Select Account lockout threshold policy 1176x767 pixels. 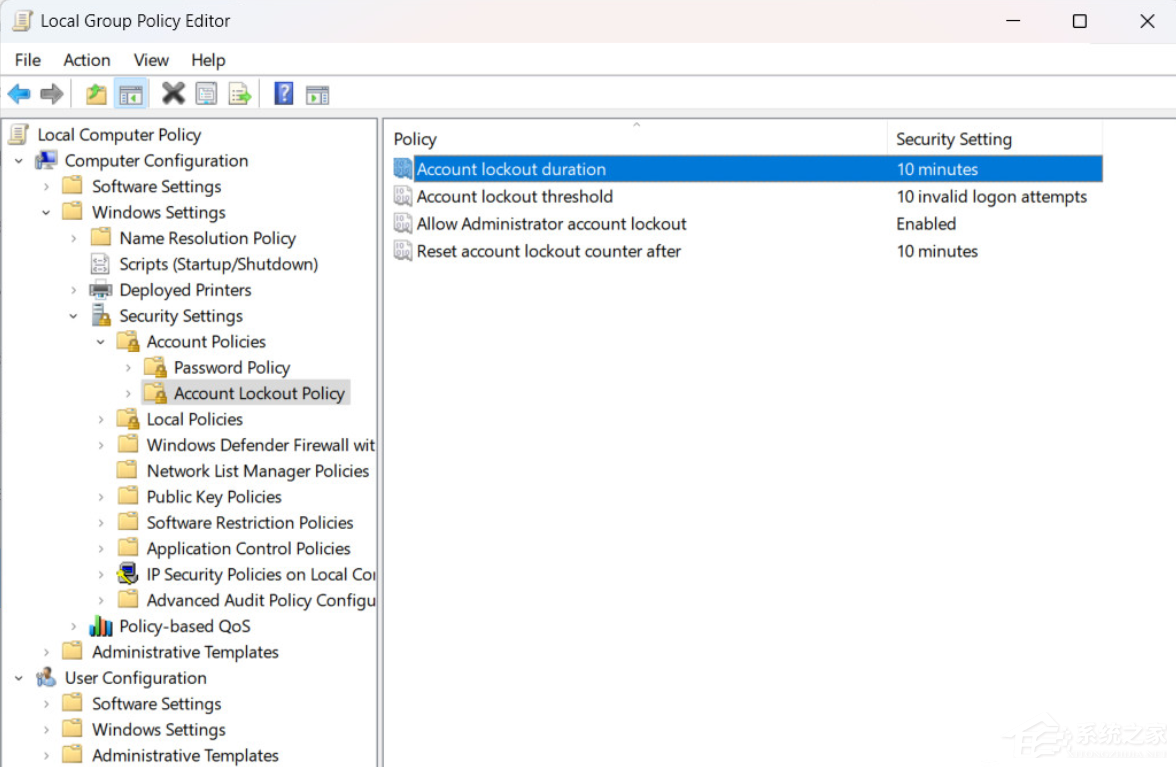514,197
